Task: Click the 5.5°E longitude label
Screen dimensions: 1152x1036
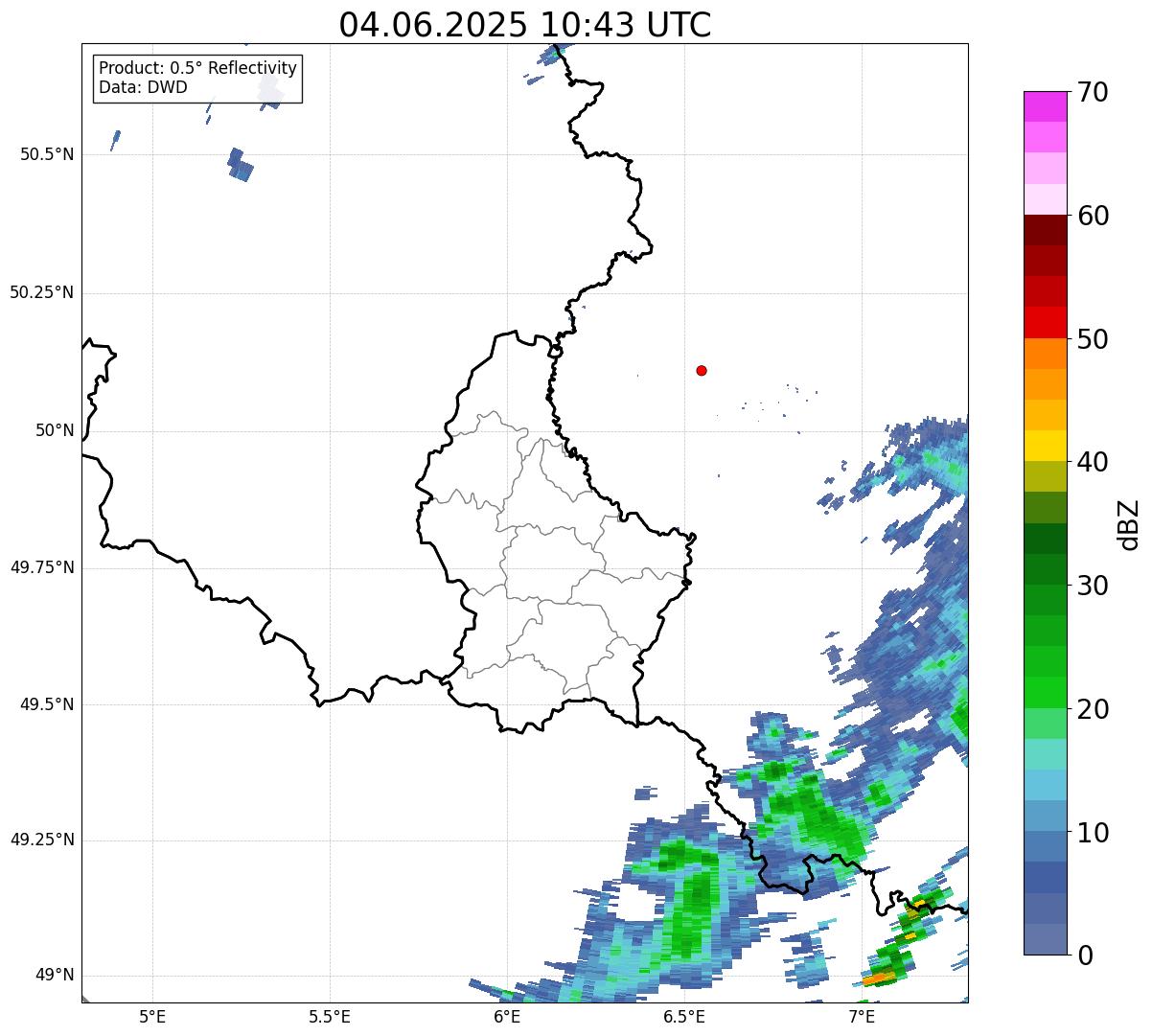Action: (330, 1016)
